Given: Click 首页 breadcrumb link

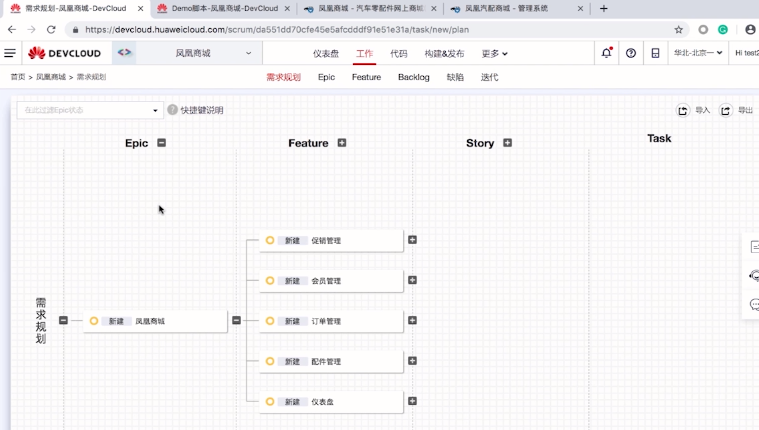Looking at the screenshot, I should (18, 77).
